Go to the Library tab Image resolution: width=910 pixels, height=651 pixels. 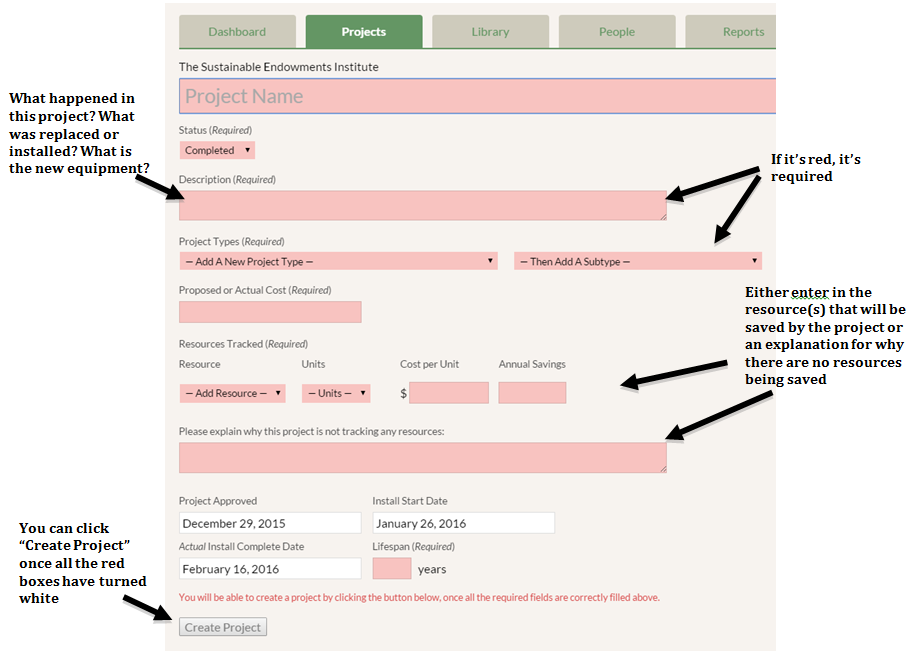tap(490, 32)
